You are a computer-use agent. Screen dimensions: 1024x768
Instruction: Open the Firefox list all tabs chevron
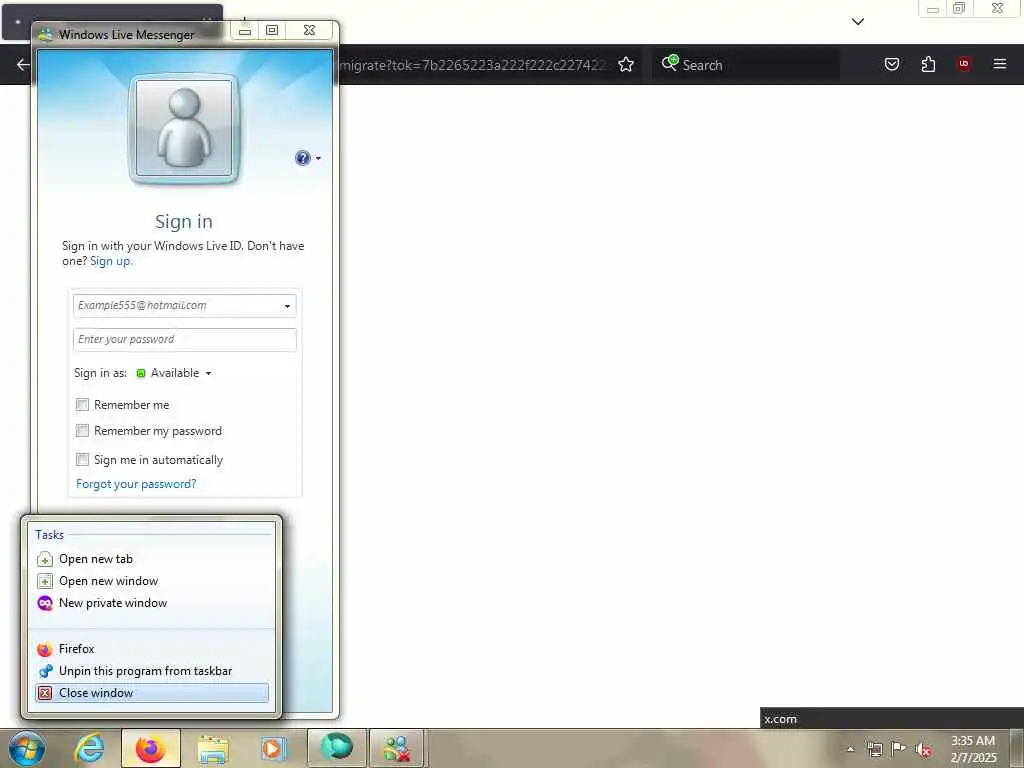click(858, 22)
